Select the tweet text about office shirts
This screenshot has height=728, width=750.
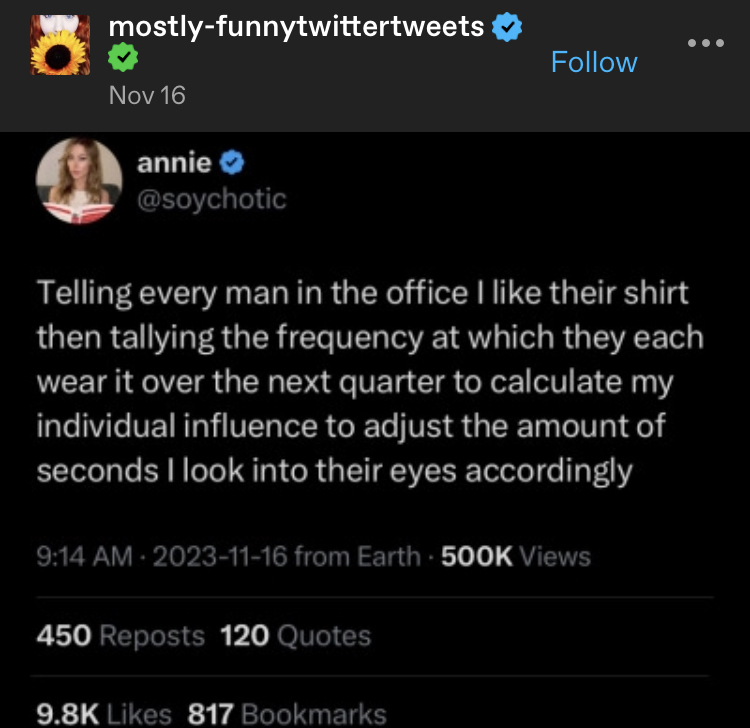(370, 382)
